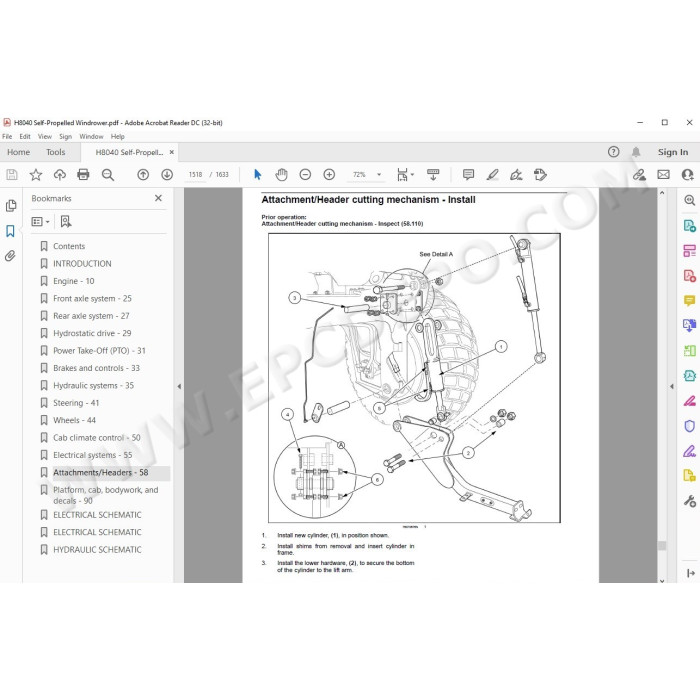
Task: Zoom in with plus button
Action: point(329,175)
